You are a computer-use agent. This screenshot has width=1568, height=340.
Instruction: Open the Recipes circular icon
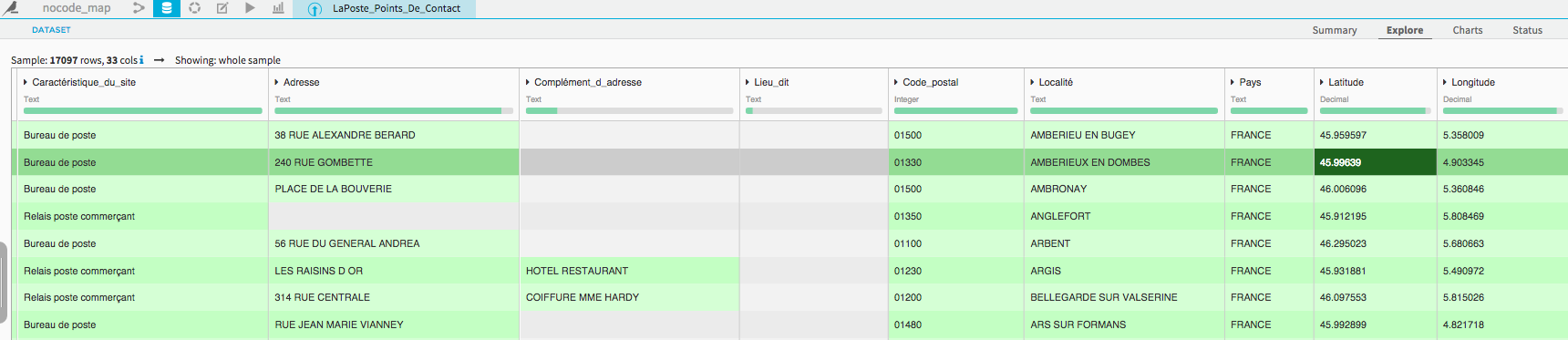[194, 8]
